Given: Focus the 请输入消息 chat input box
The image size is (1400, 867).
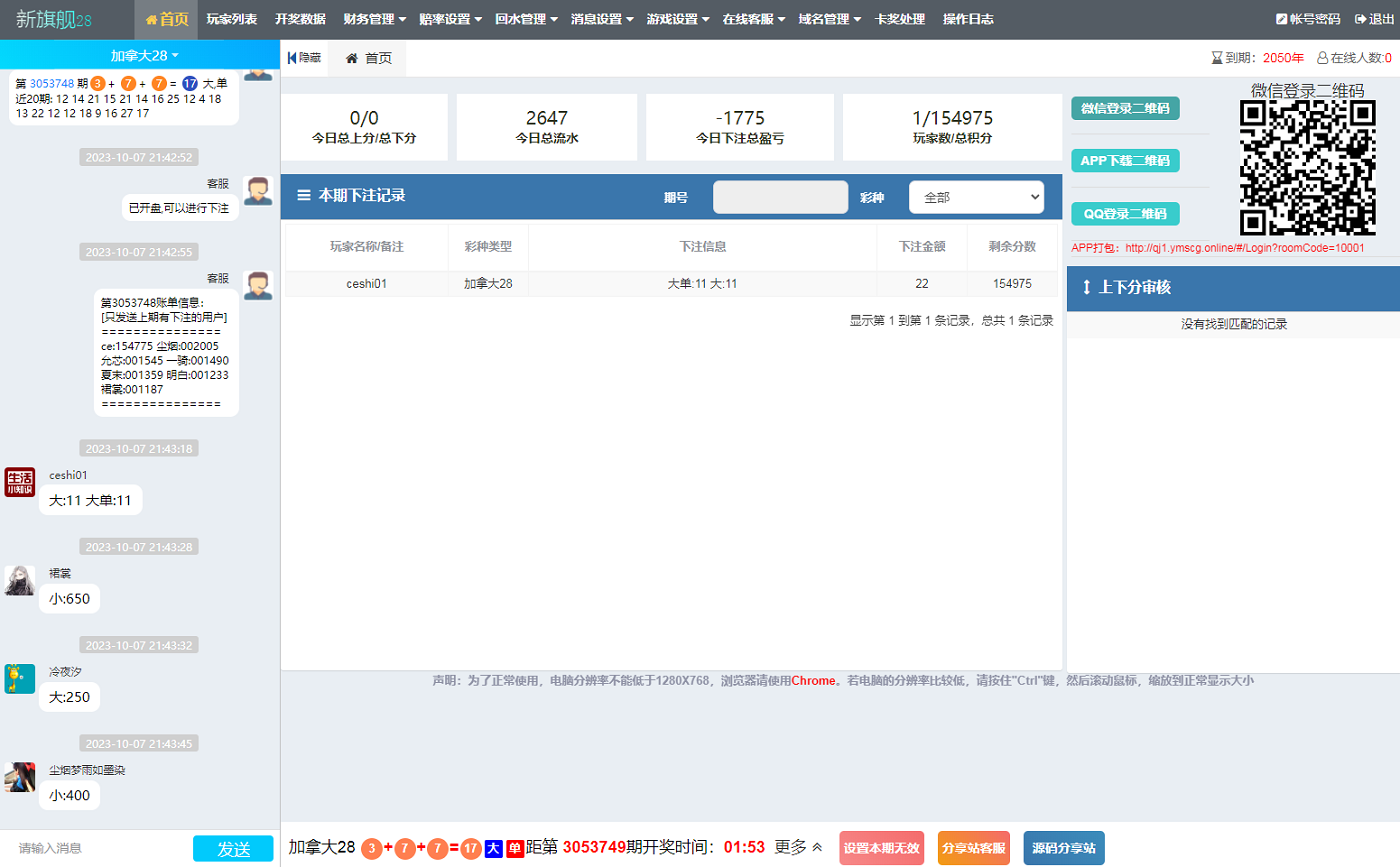Looking at the screenshot, I should click(95, 848).
